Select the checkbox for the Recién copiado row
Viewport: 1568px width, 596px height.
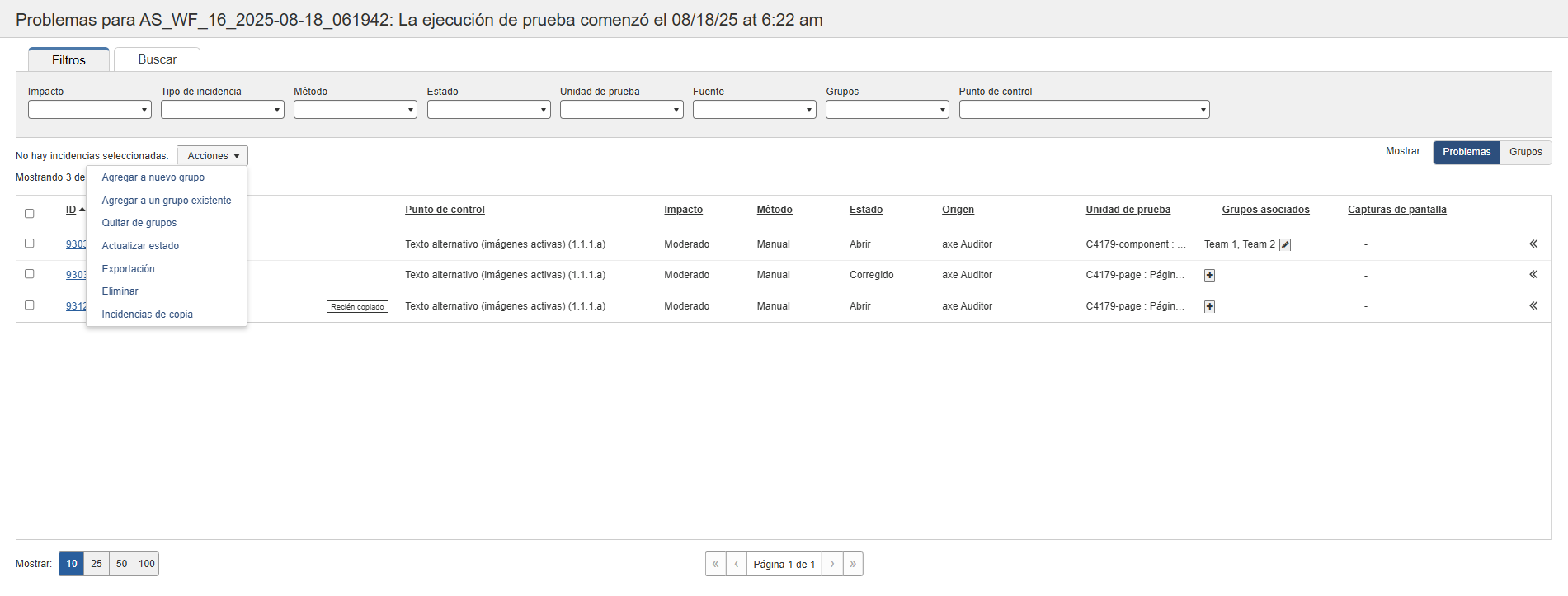[x=30, y=305]
